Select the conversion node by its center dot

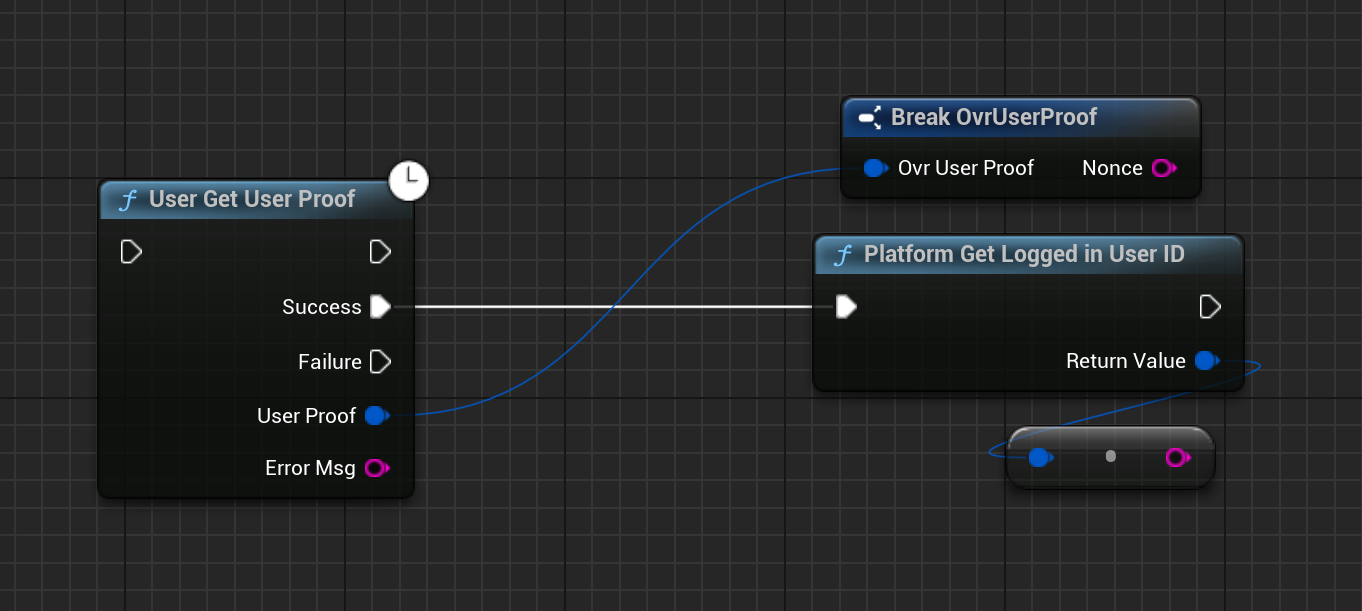click(x=1110, y=457)
